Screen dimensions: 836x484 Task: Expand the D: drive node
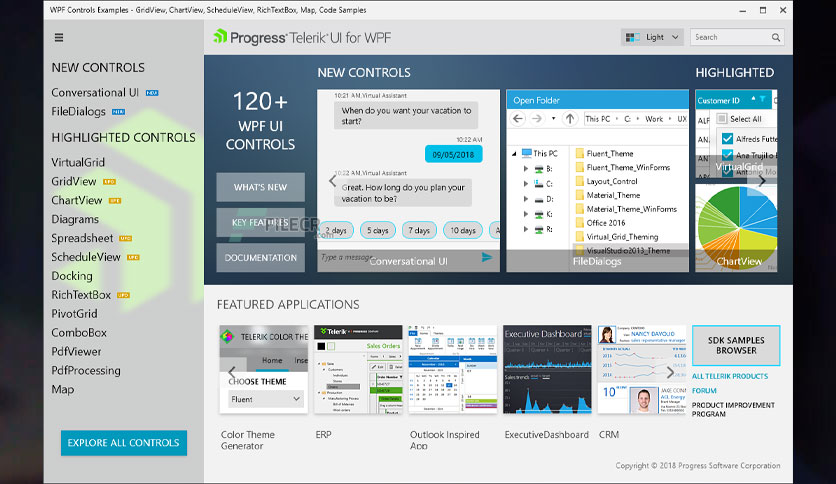coord(526,199)
